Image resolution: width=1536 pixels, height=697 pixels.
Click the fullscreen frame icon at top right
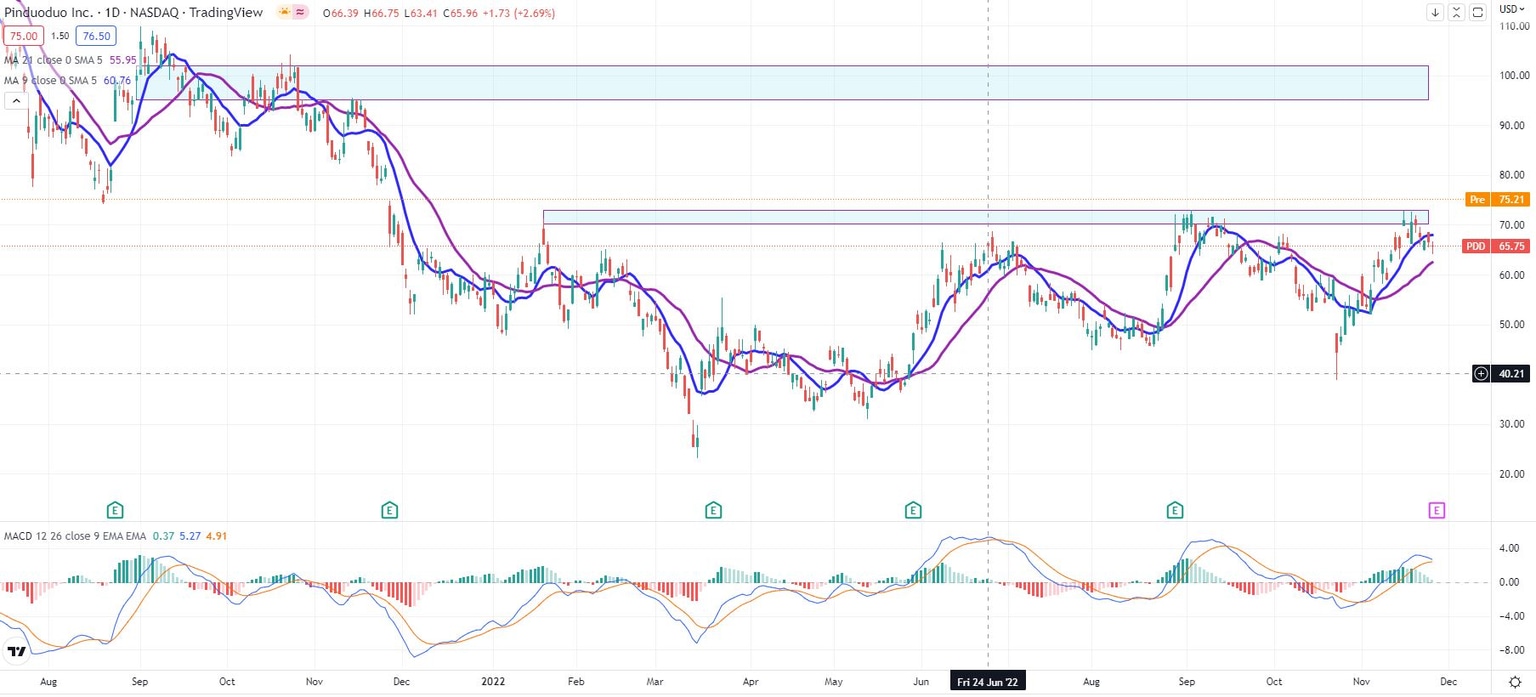[x=1478, y=12]
